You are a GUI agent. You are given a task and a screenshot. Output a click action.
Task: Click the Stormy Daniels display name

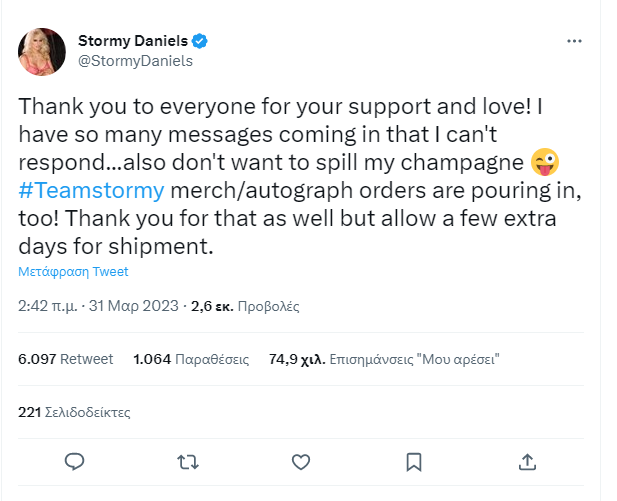click(x=133, y=41)
